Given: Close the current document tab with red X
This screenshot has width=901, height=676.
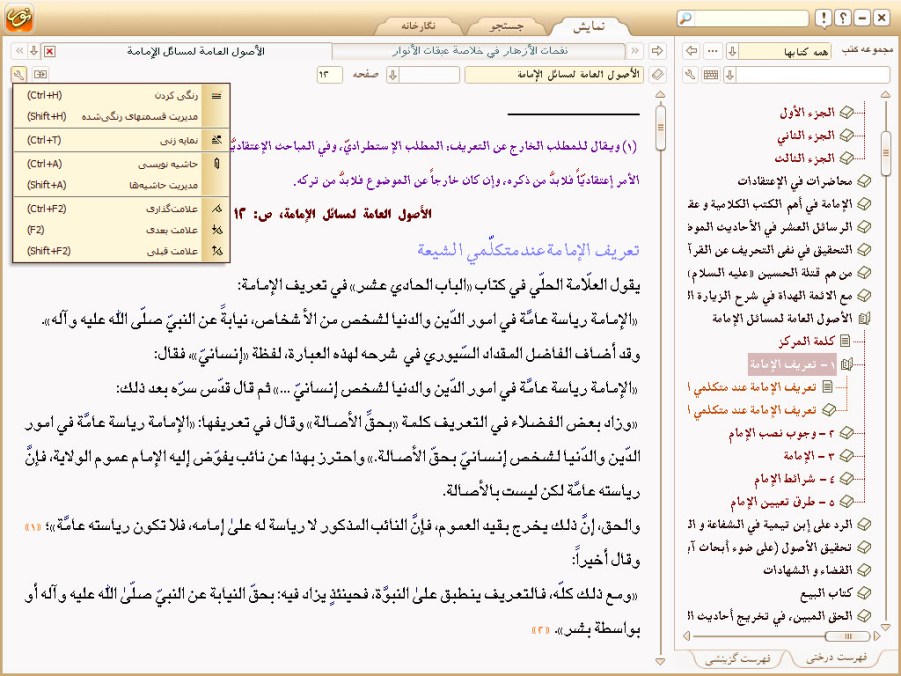Looking at the screenshot, I should pos(50,52).
